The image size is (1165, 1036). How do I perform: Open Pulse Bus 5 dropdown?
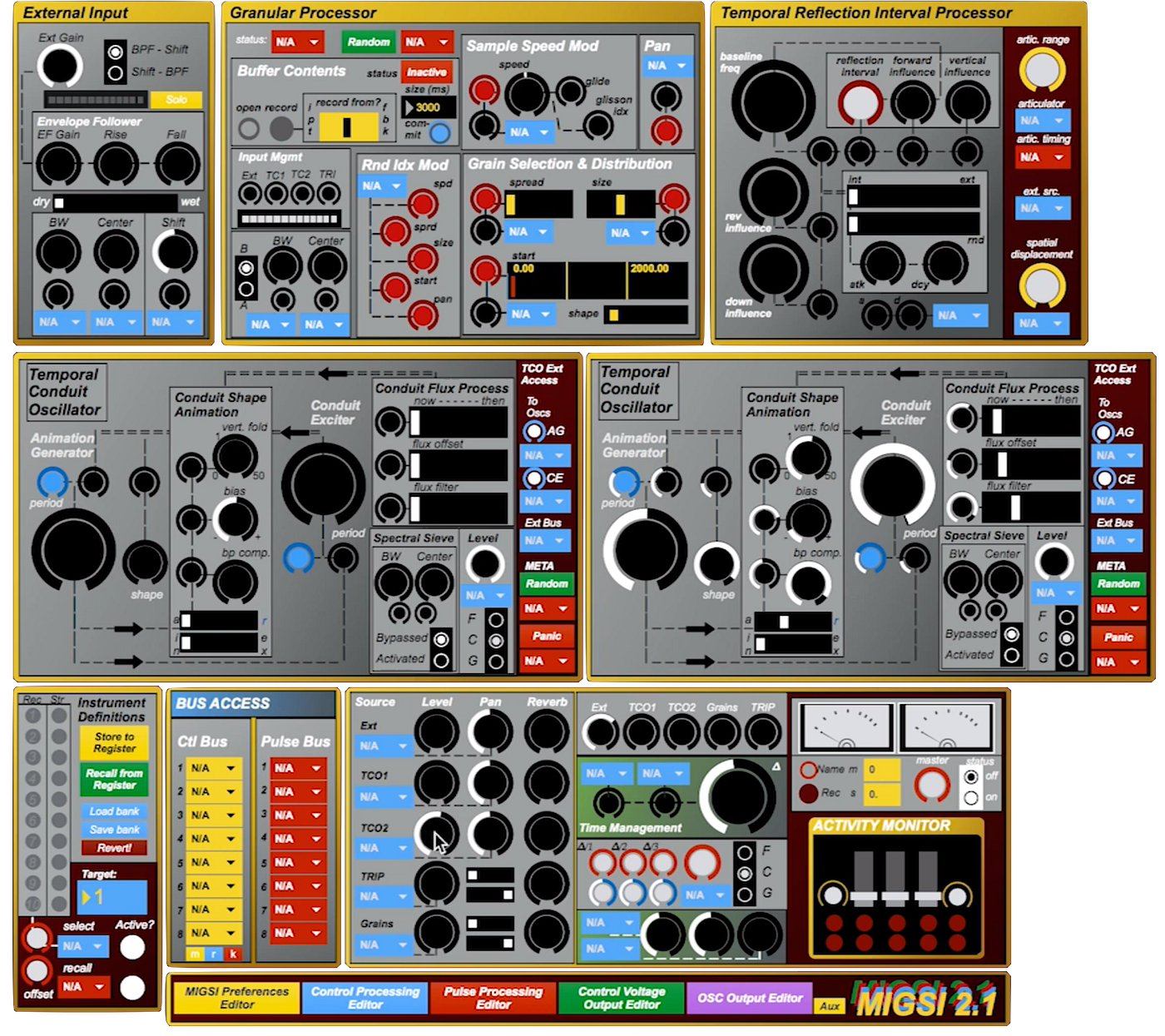tap(298, 862)
